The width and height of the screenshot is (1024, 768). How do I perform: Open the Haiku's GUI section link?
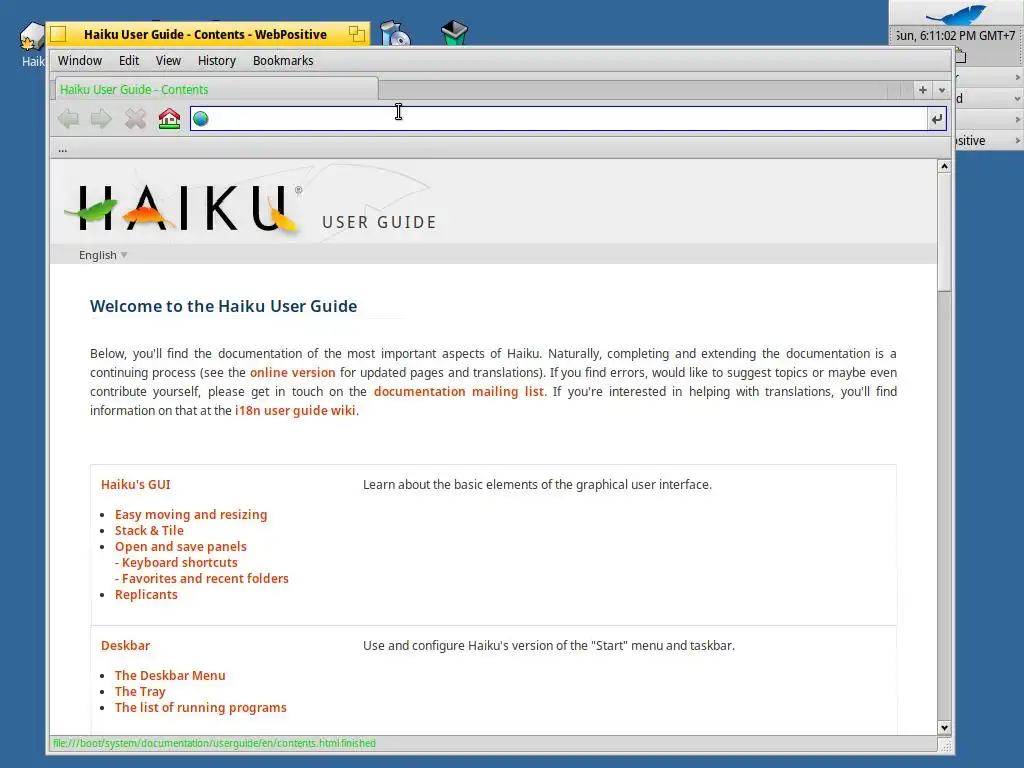[x=135, y=485]
